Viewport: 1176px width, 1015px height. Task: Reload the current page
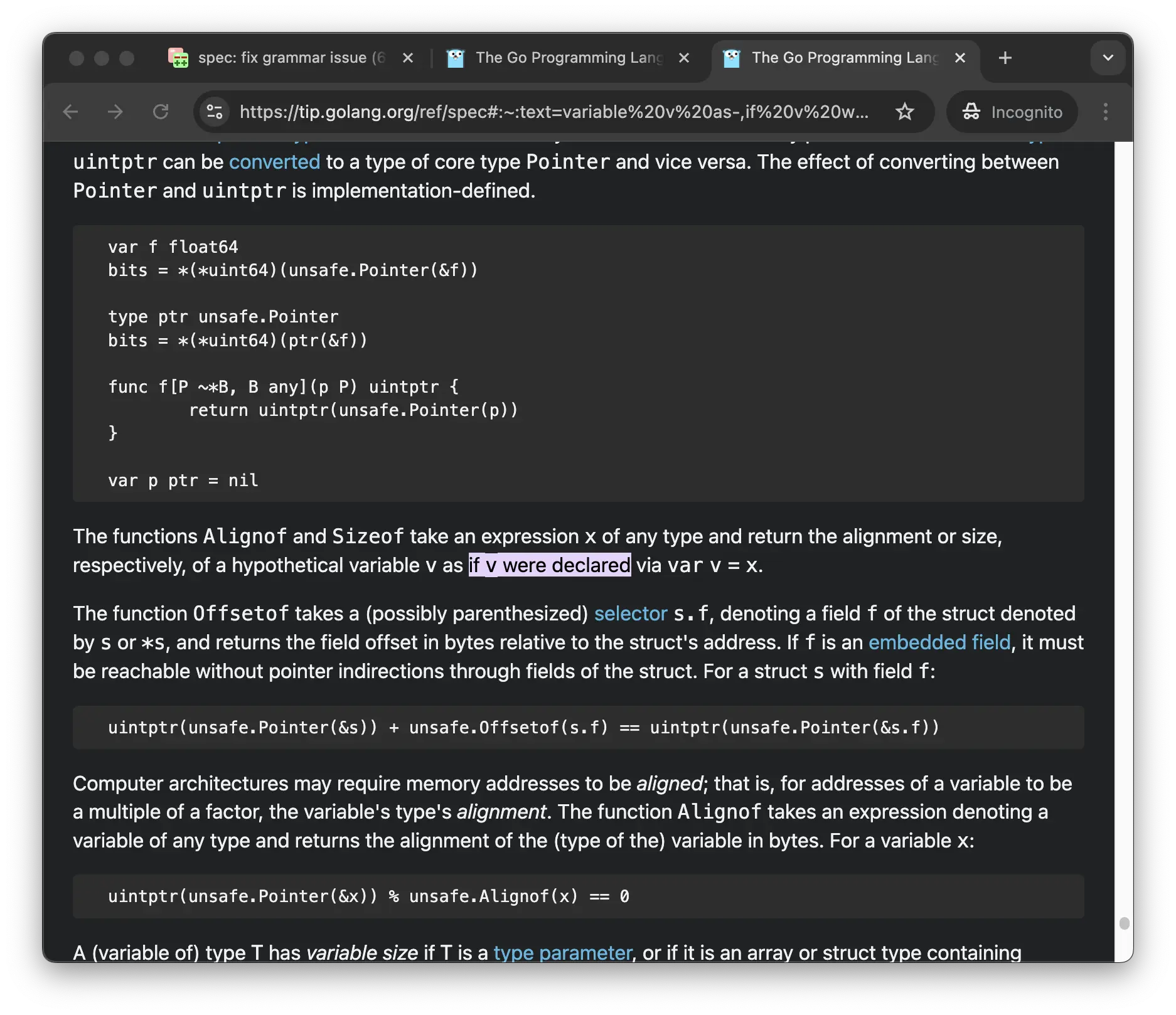(161, 112)
